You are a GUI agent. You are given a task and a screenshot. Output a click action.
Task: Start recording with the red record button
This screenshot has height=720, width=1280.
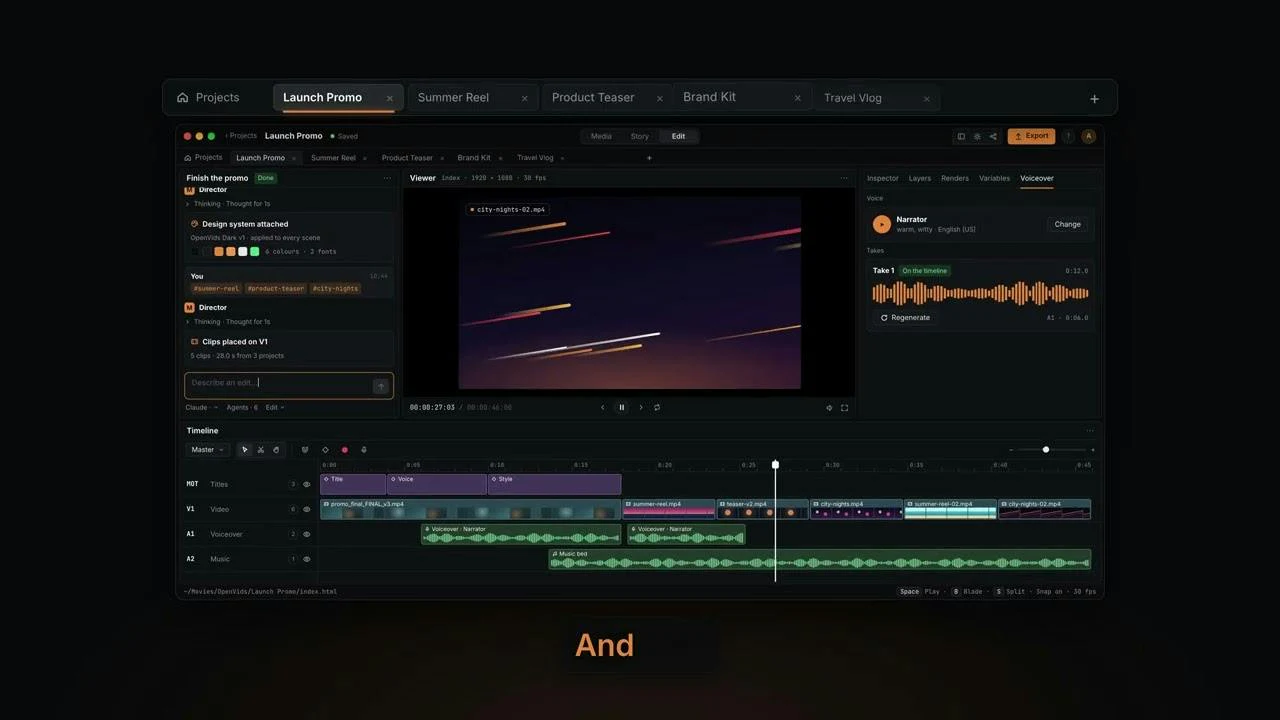345,450
